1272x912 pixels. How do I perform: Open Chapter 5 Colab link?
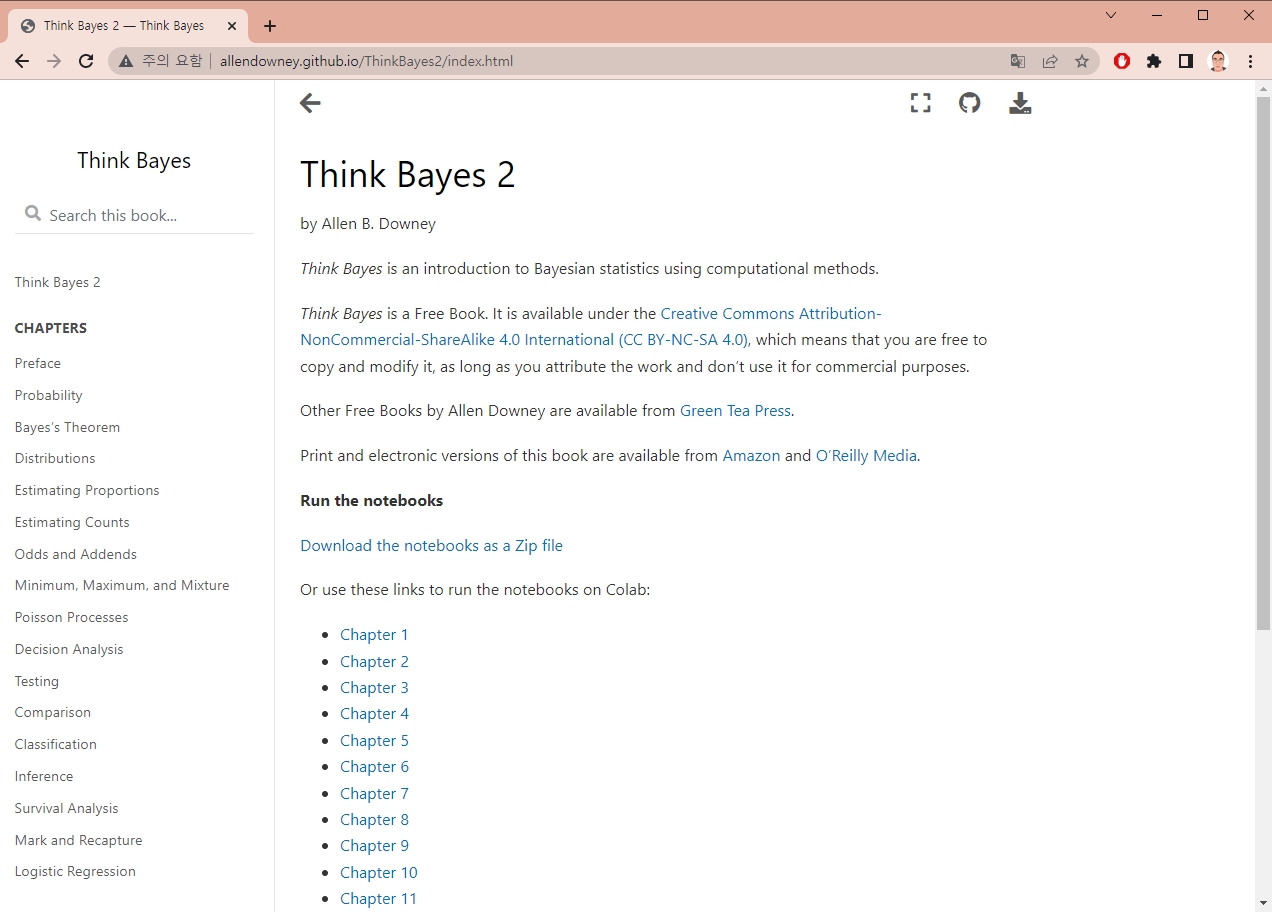pyautogui.click(x=374, y=741)
